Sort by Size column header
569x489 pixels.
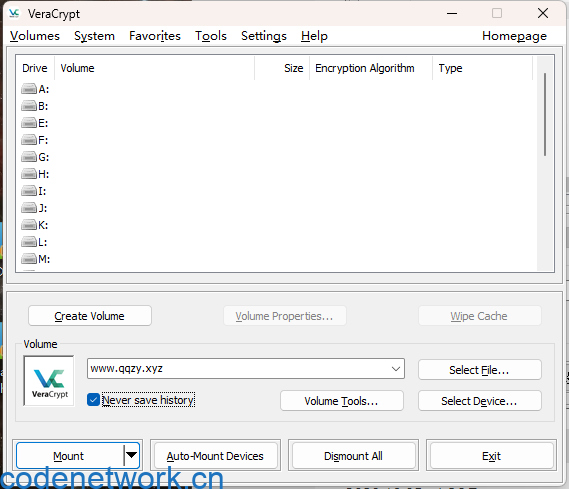pyautogui.click(x=282, y=68)
